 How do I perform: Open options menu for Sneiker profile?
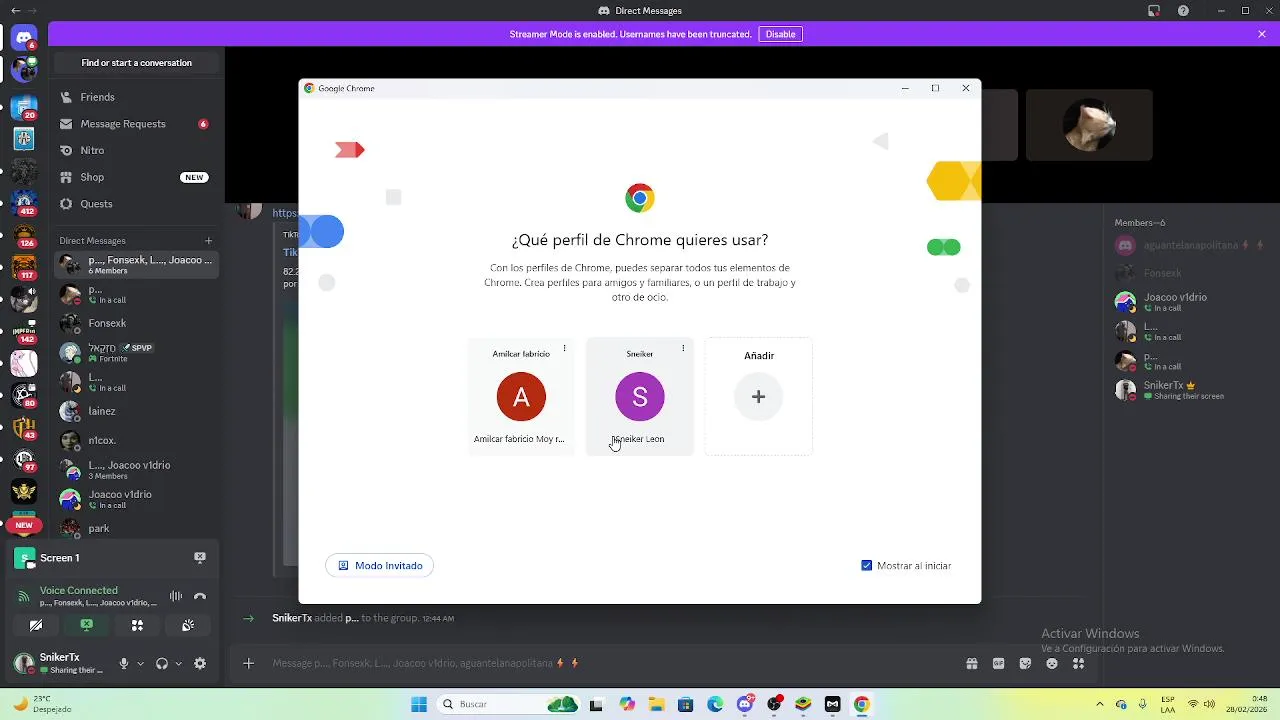coord(683,349)
